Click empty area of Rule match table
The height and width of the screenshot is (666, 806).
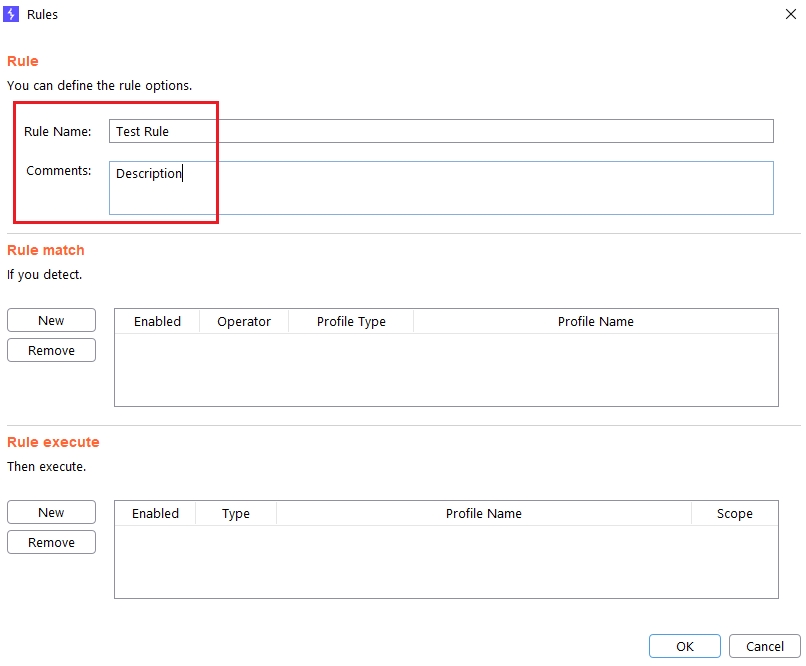point(446,369)
